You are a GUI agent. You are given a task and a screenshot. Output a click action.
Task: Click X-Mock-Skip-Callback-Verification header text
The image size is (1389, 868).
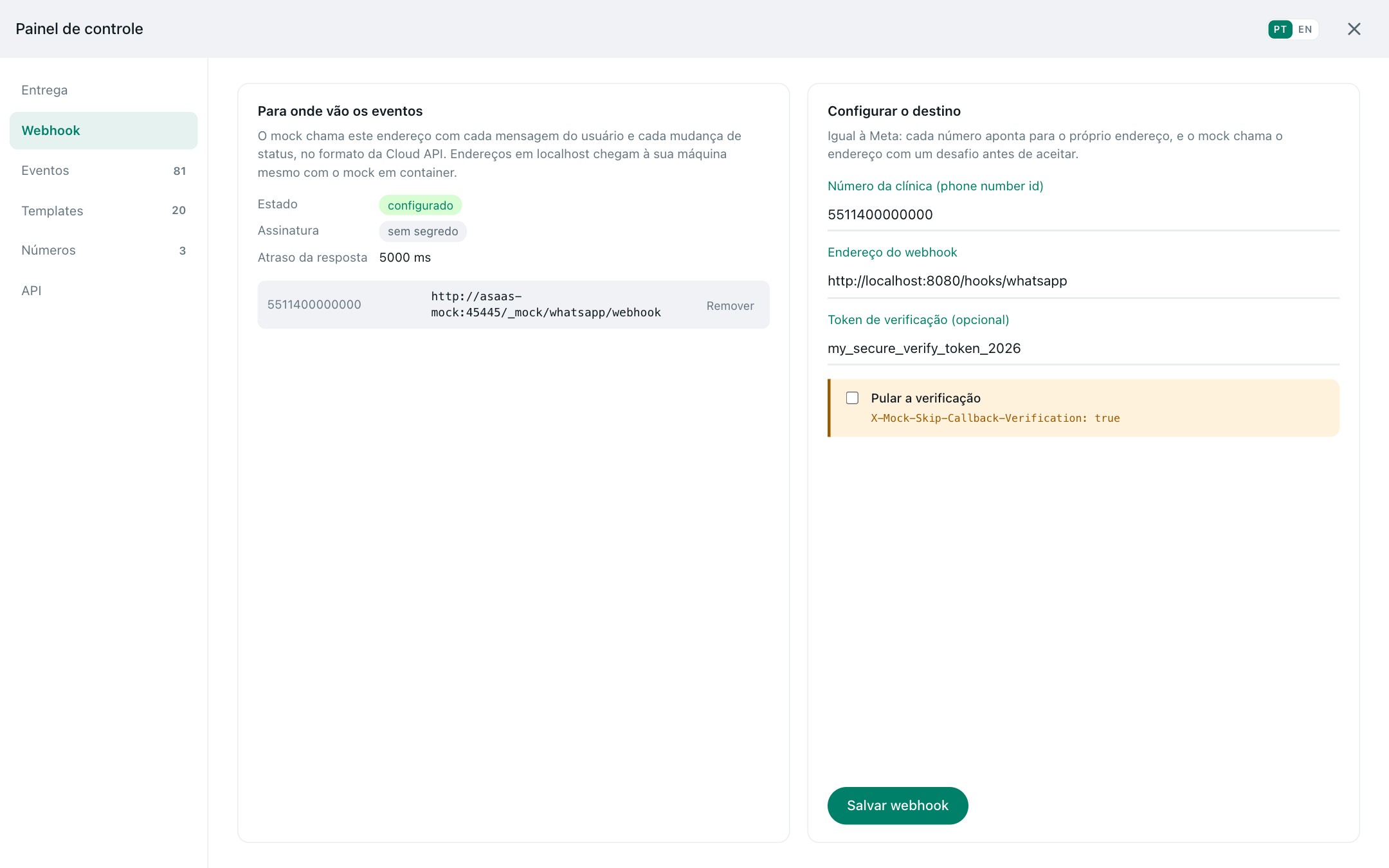click(995, 418)
